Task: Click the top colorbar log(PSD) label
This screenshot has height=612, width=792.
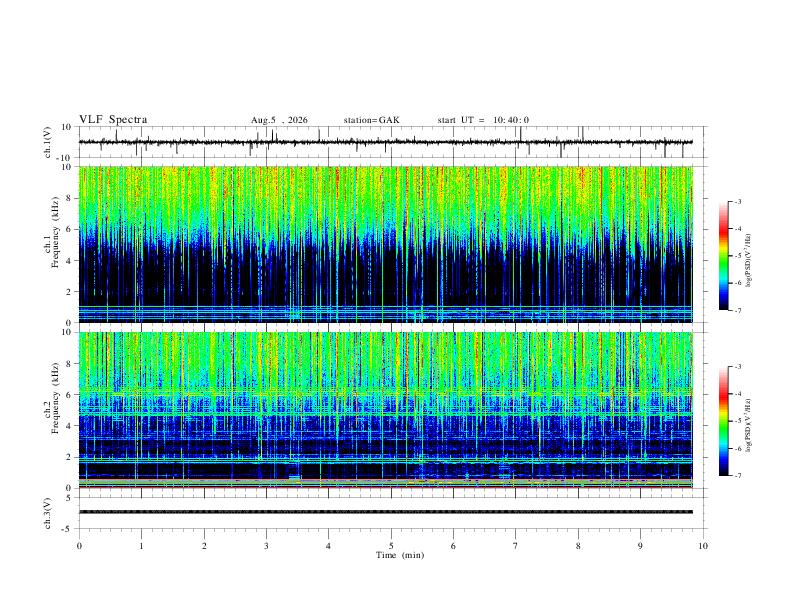Action: click(749, 261)
